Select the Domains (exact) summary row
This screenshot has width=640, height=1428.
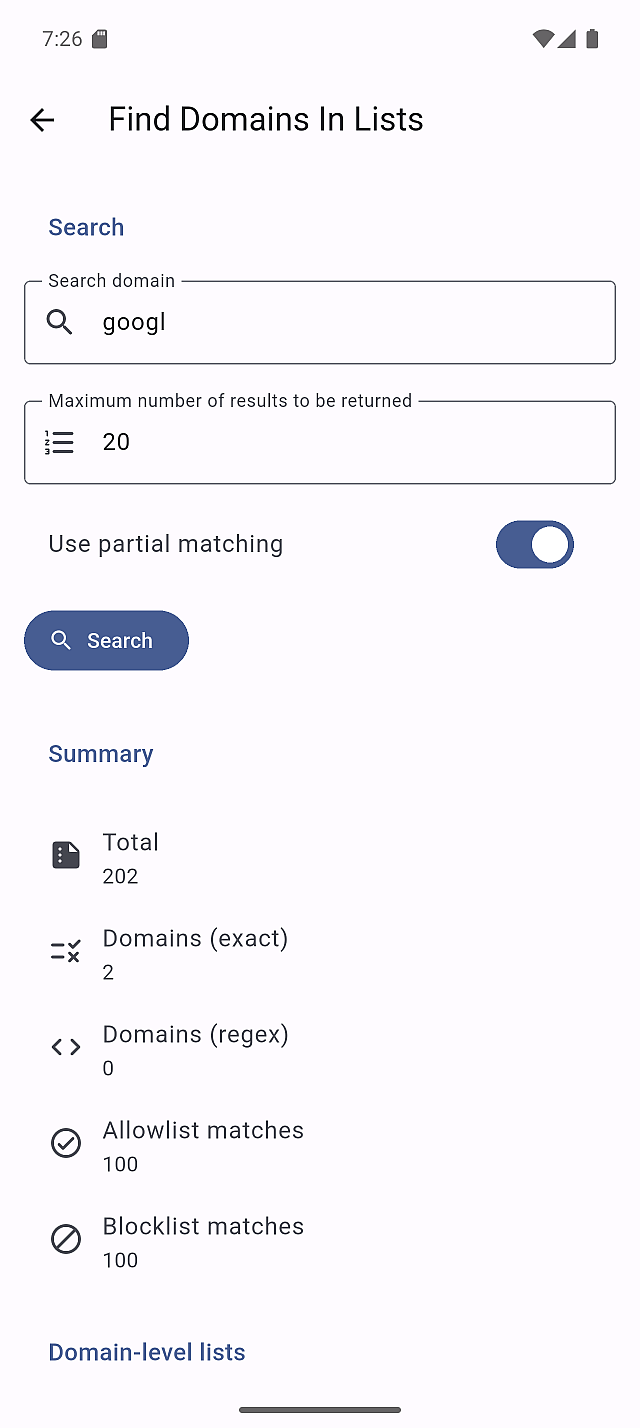click(x=320, y=954)
